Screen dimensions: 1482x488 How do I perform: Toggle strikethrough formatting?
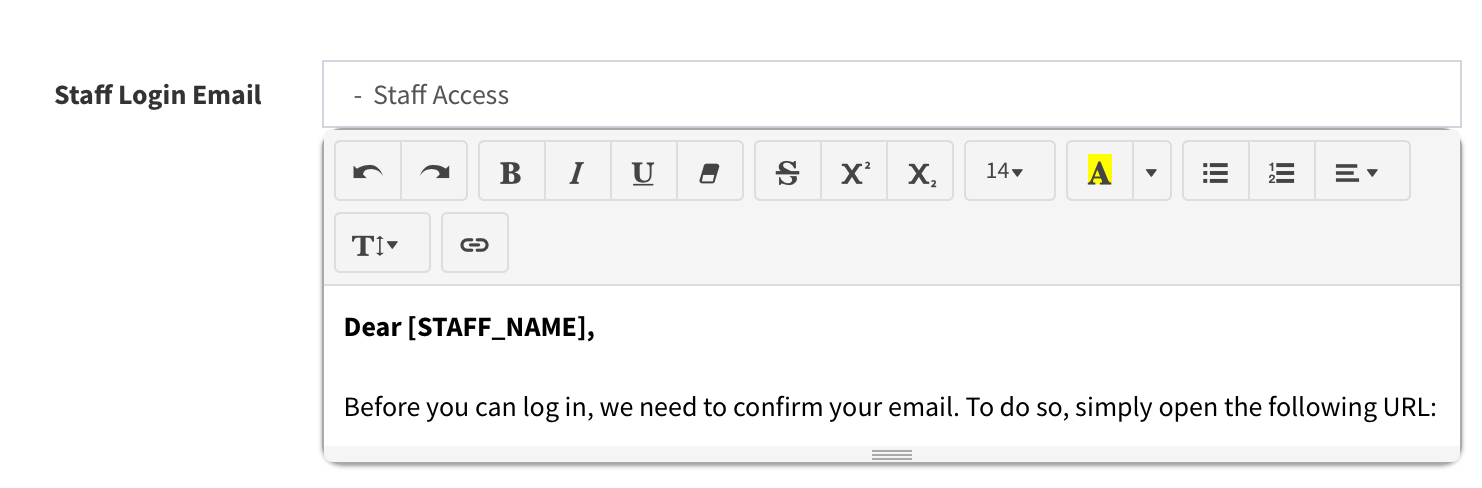click(788, 172)
